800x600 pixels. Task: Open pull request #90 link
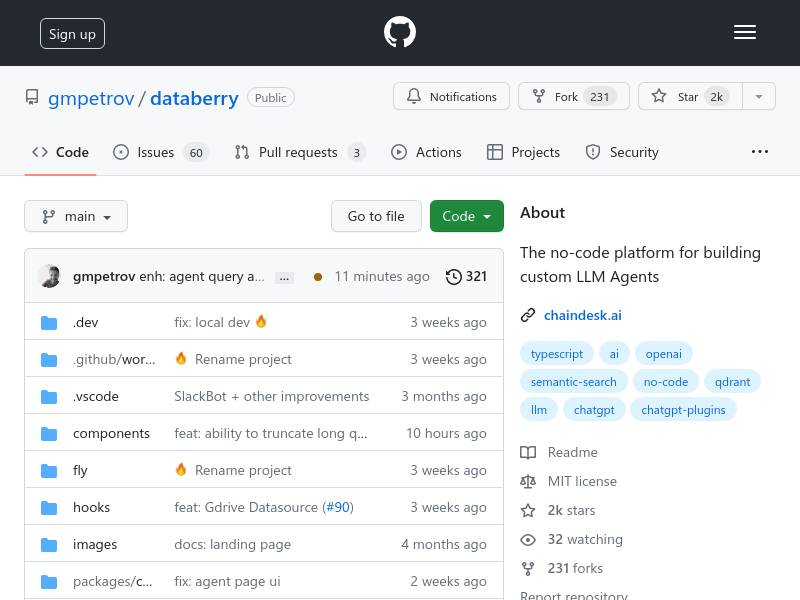[x=338, y=508]
